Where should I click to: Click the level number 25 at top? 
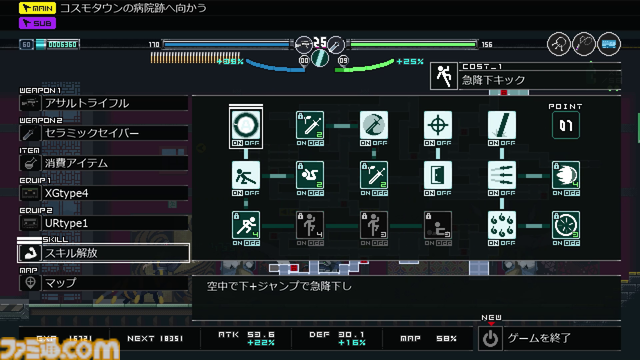tap(320, 42)
